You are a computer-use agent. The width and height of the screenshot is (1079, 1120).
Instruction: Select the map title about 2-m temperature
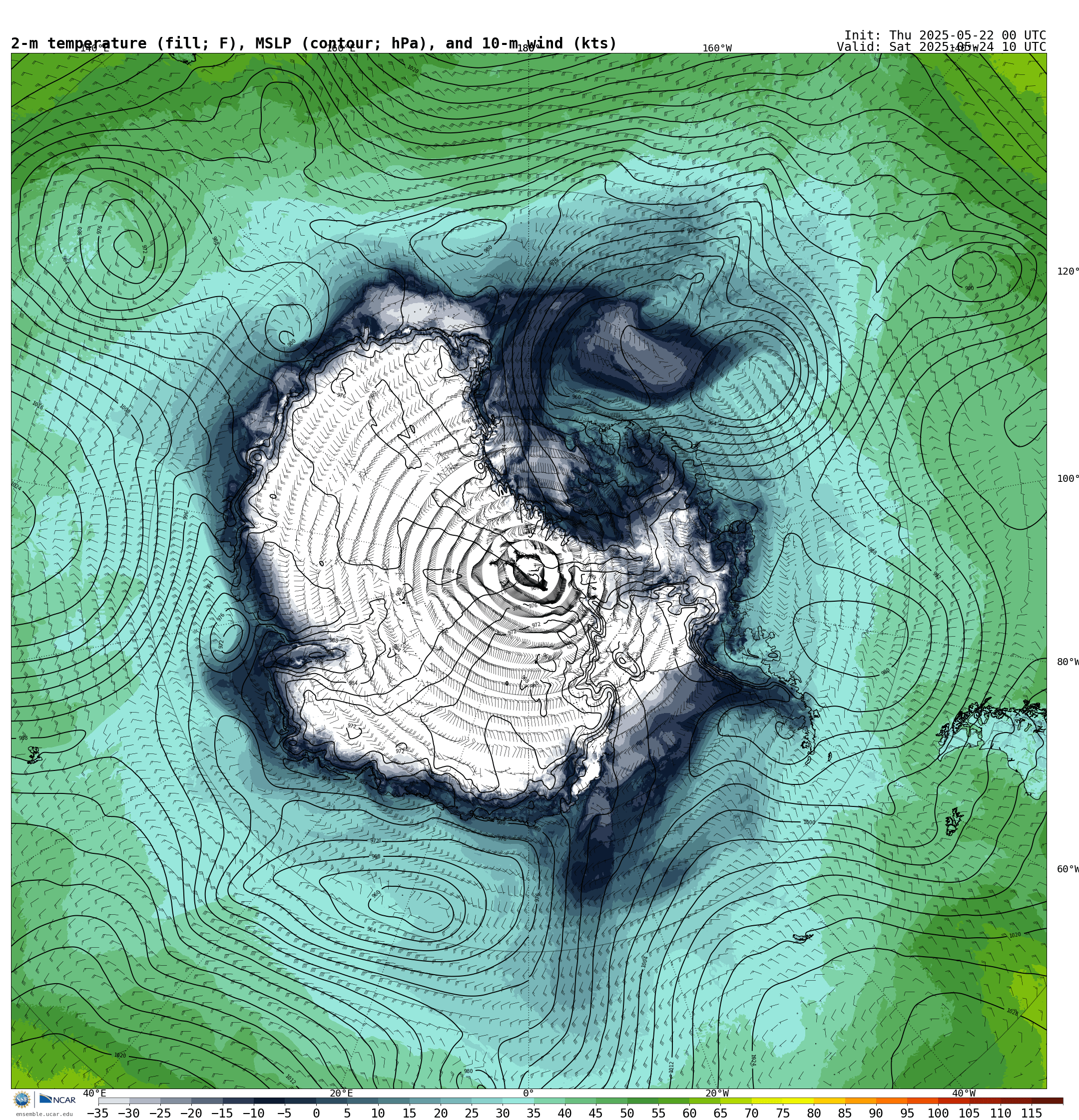314,43
